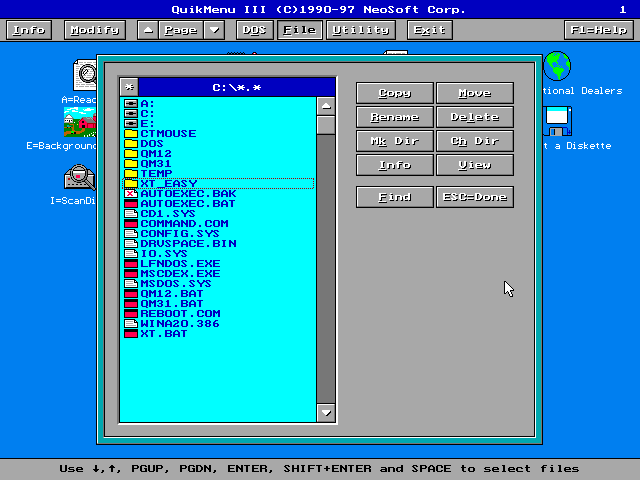Image resolution: width=640 pixels, height=480 pixels.
Task: Click the farm Background picture icon
Action: coord(80,122)
